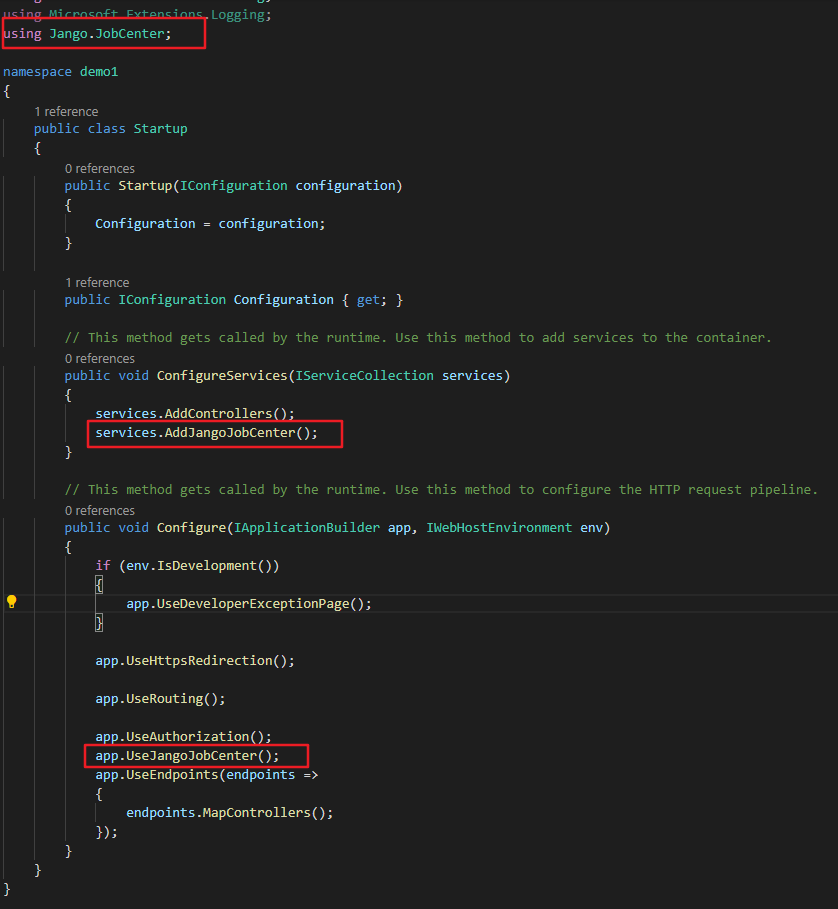Click 'IApplicationBuilder' parameter type

pos(307,528)
